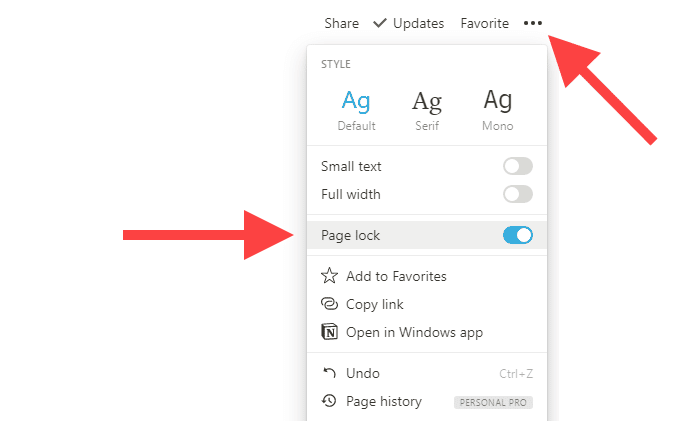The width and height of the screenshot is (680, 421).
Task: Click the Page history clock icon
Action: 329,401
